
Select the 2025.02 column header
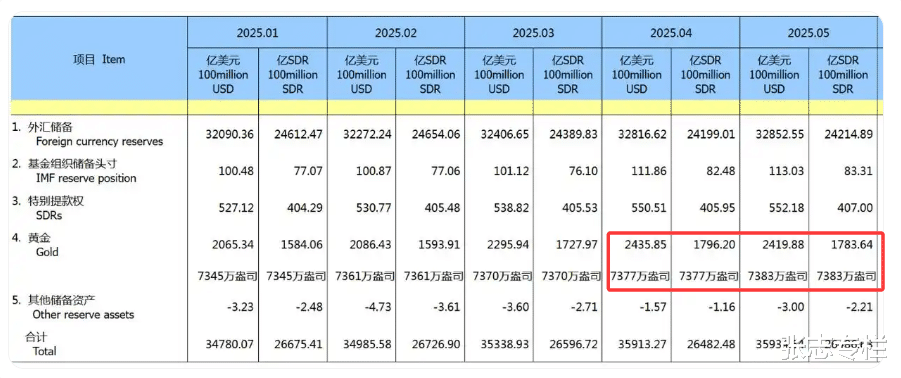tap(395, 33)
